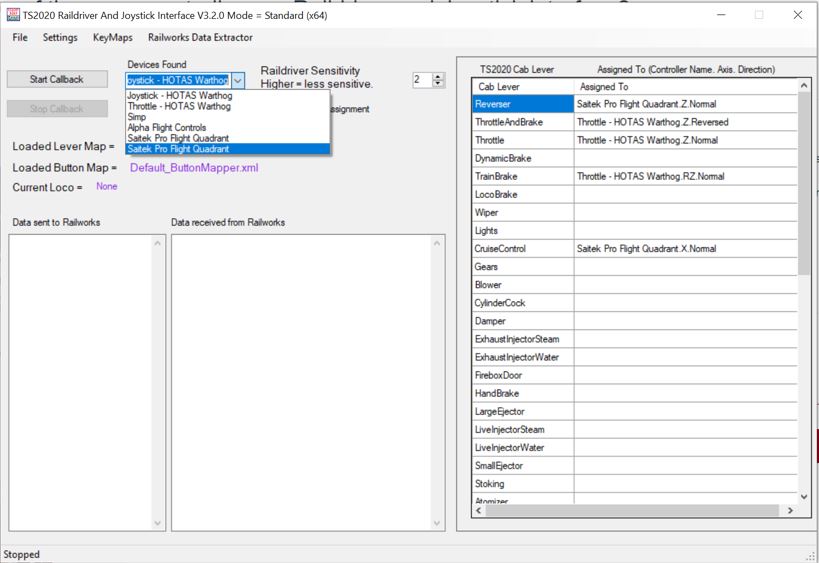Click the Default_ButtonMapper.xml file name

[194, 168]
